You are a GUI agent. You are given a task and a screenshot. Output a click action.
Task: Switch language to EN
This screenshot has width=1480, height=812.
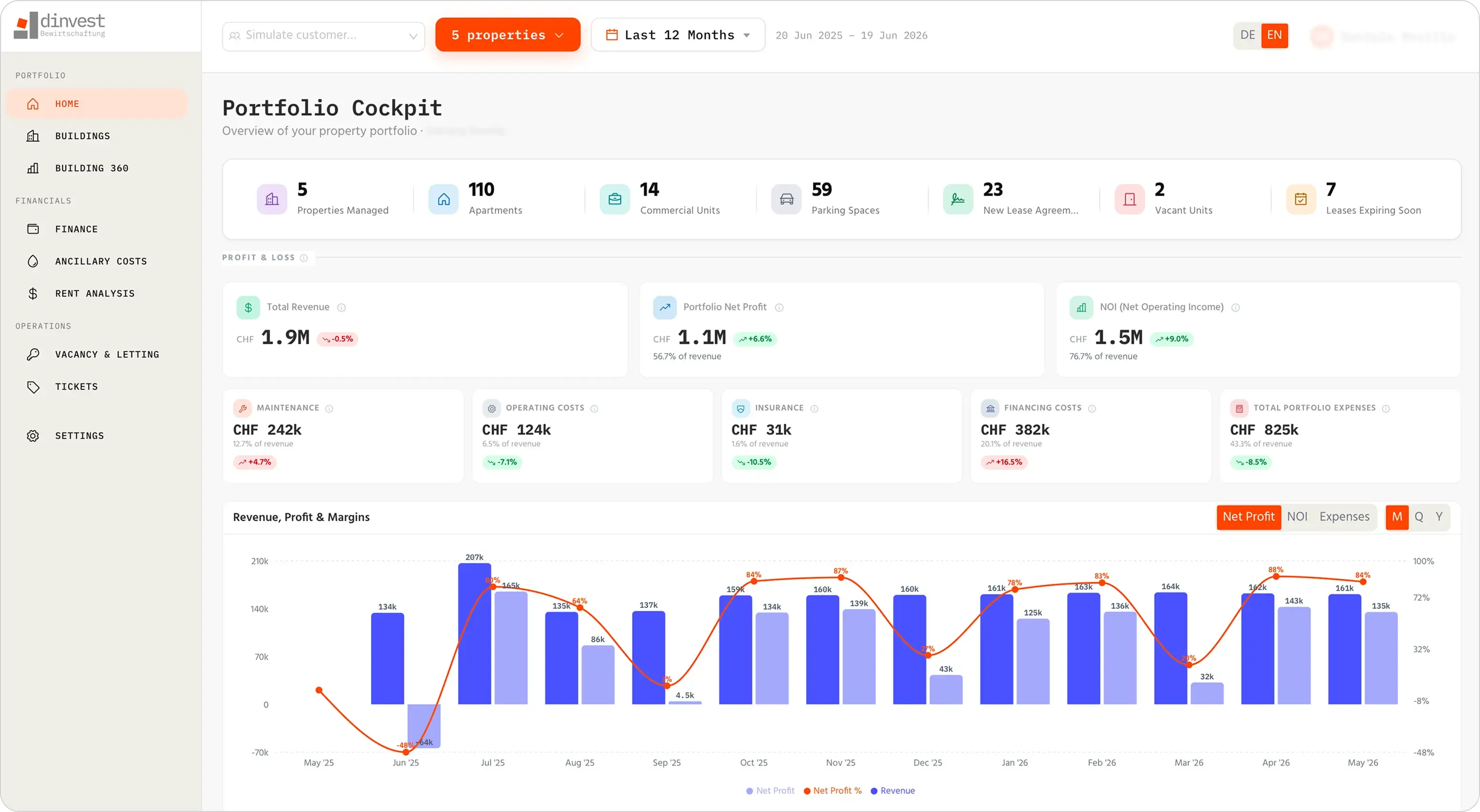[1274, 35]
